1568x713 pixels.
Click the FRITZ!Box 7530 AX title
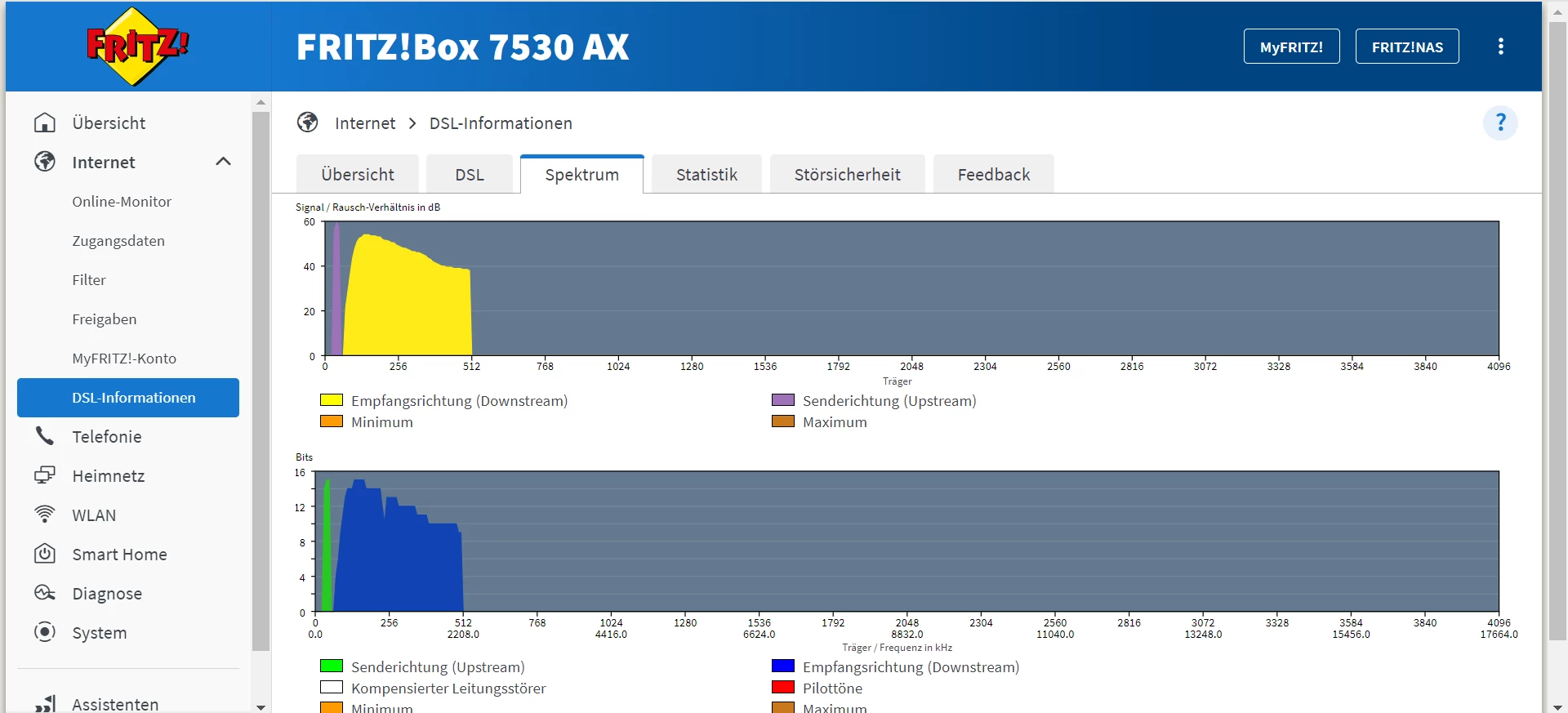(462, 47)
